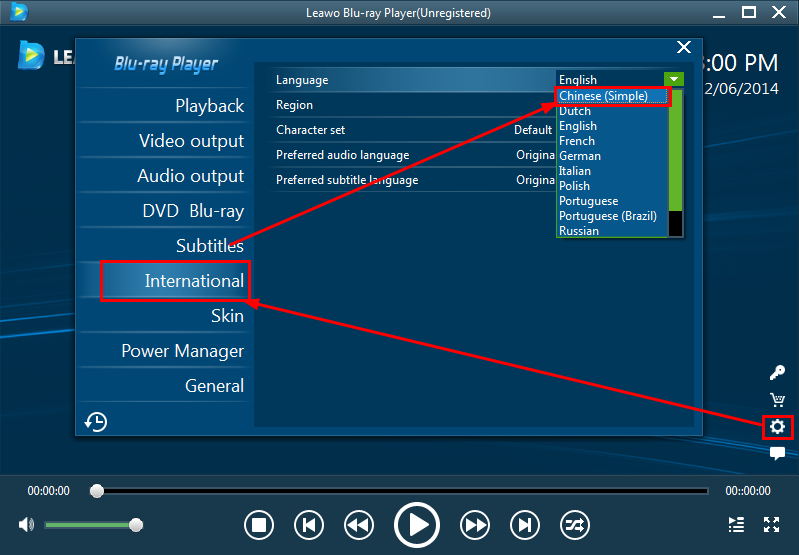
Task: Click the next chapter button
Action: 525,525
